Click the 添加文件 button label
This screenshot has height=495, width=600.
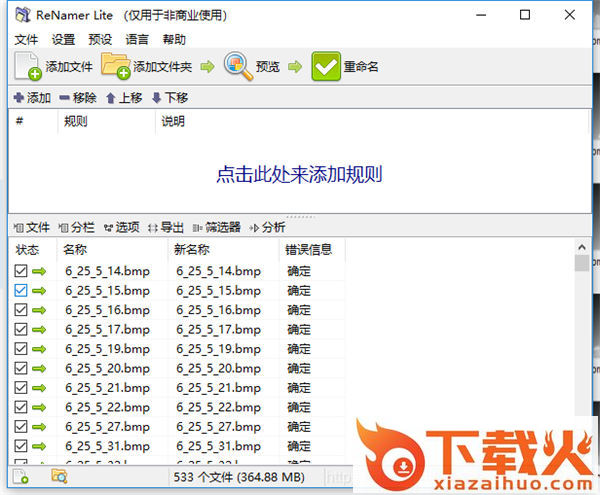click(69, 67)
